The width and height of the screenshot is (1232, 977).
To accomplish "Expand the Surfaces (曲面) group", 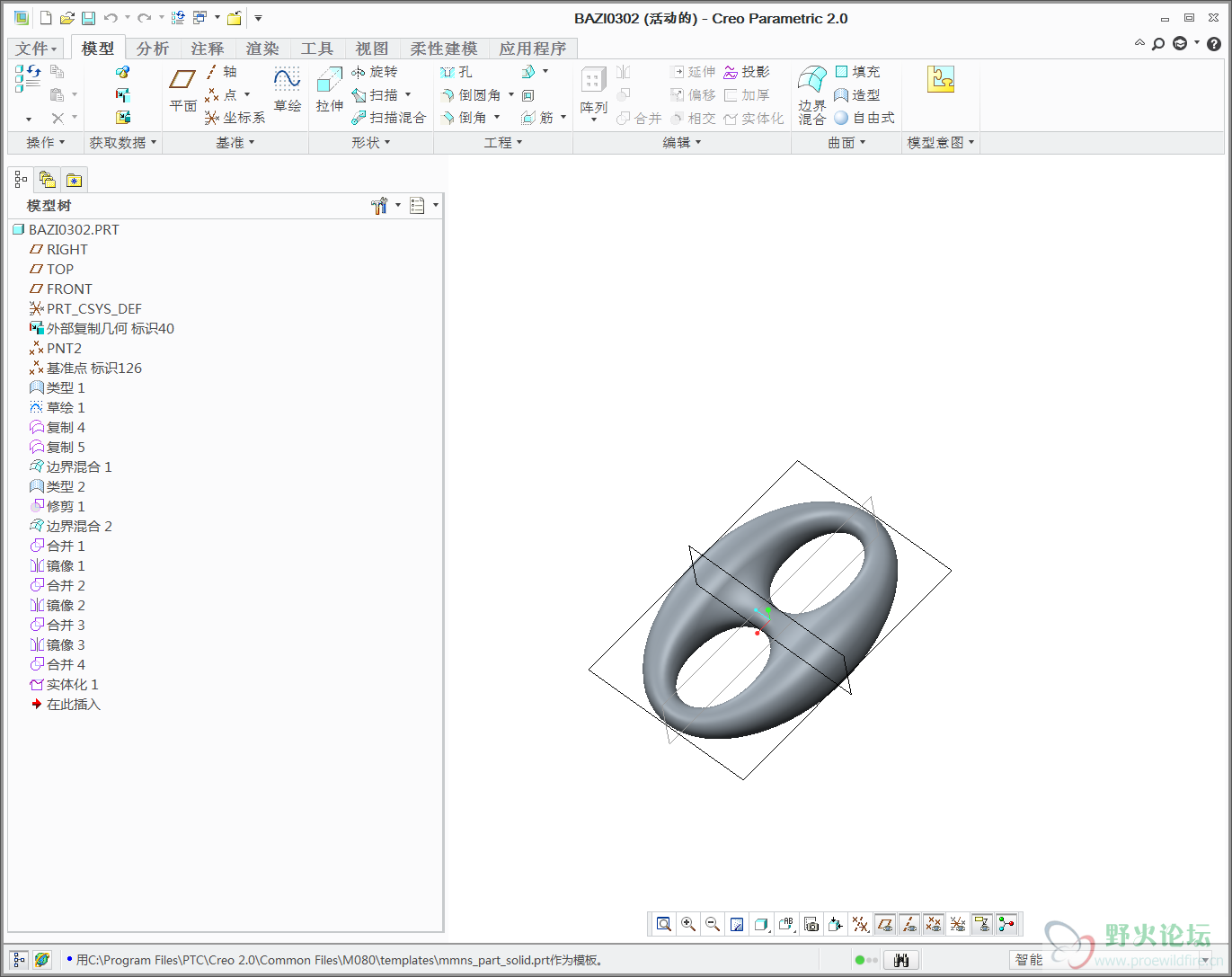I will click(x=846, y=142).
